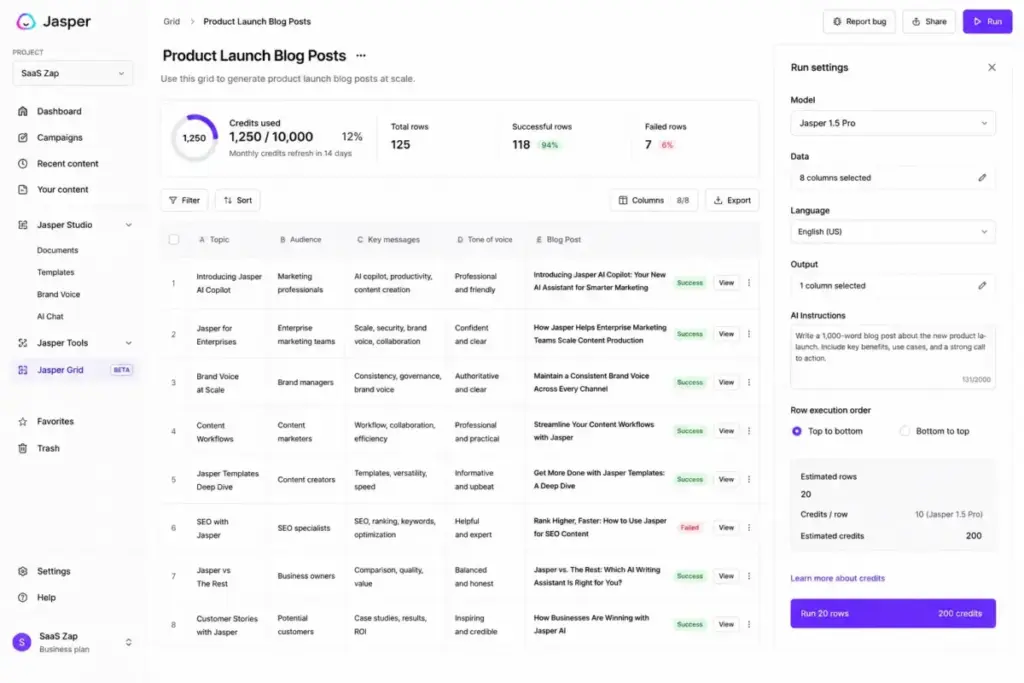Click the Blog Post column header
This screenshot has width=1024, height=683.
coord(558,240)
